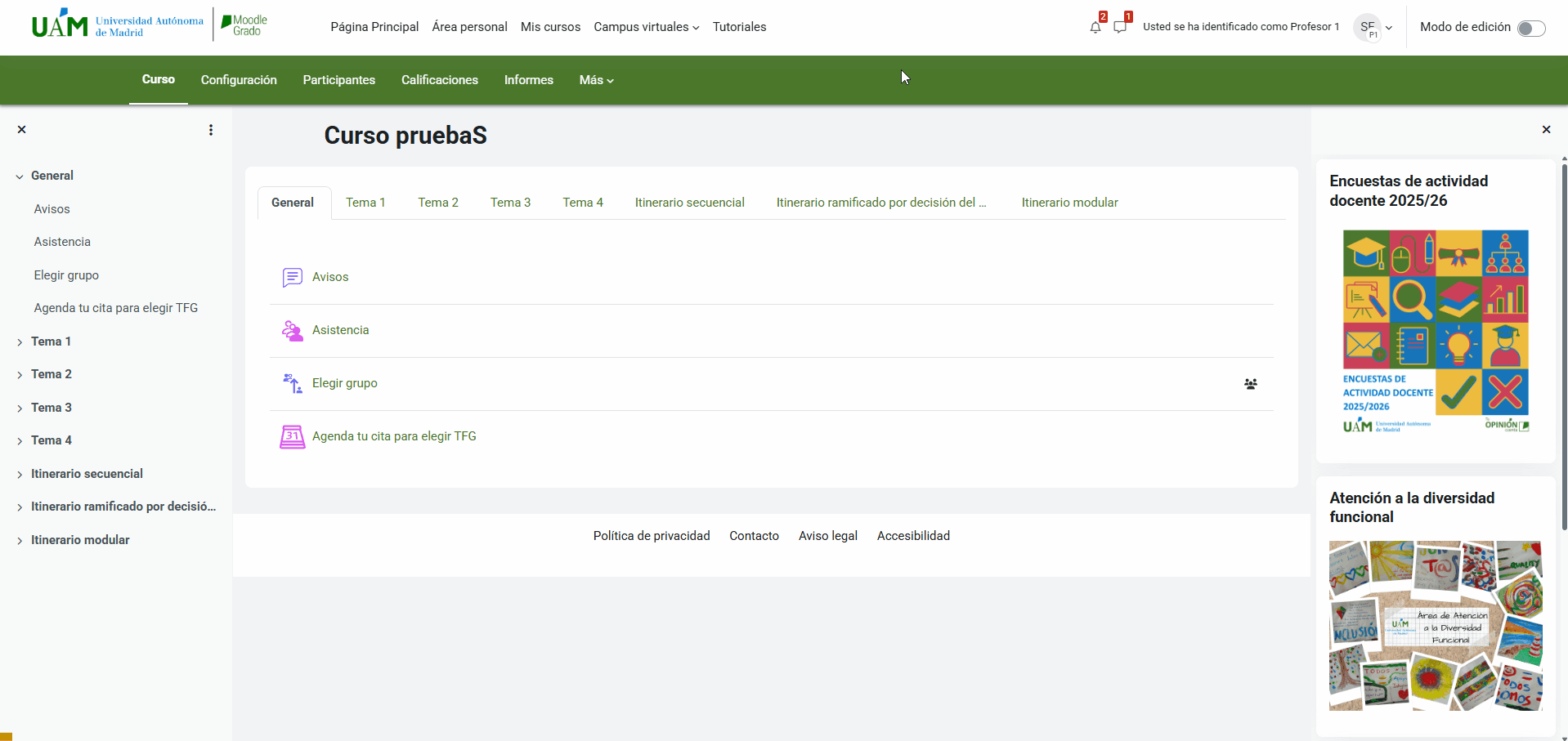Close the course index panel

pyautogui.click(x=22, y=129)
